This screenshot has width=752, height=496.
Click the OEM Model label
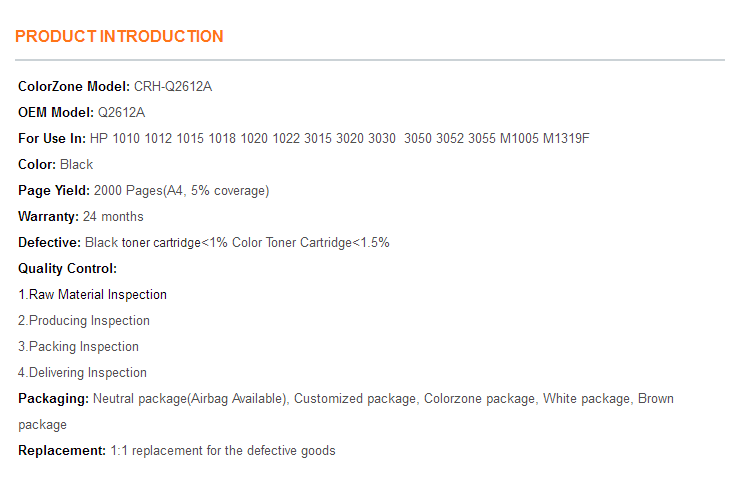coord(56,112)
